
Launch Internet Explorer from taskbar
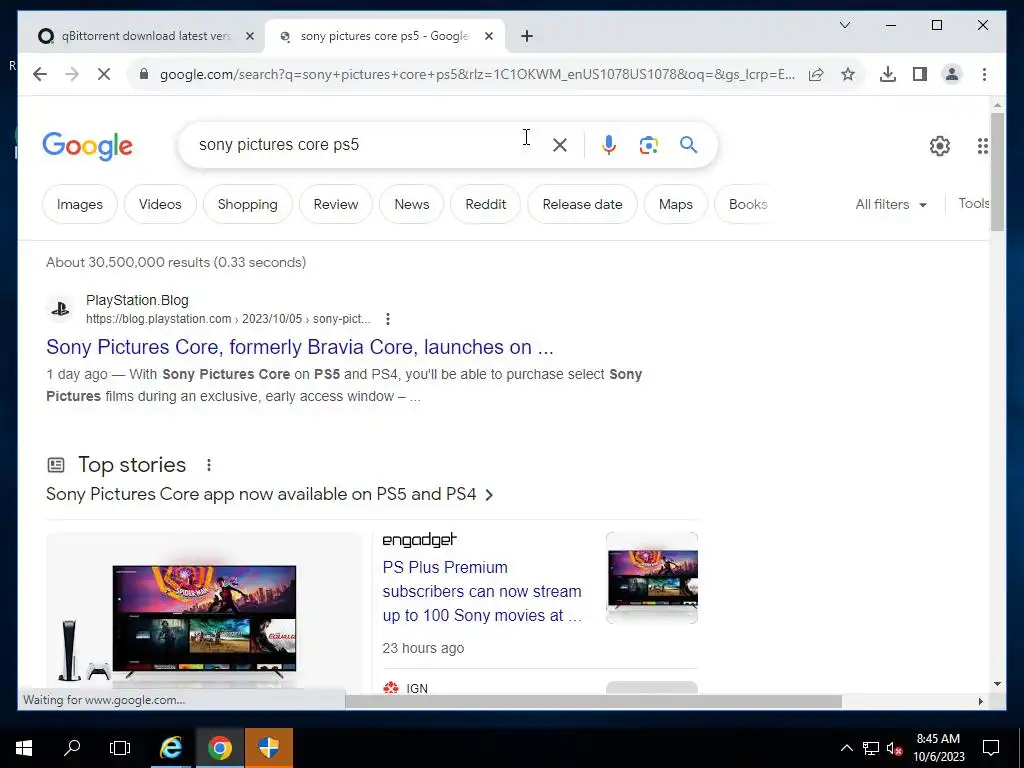click(x=171, y=748)
